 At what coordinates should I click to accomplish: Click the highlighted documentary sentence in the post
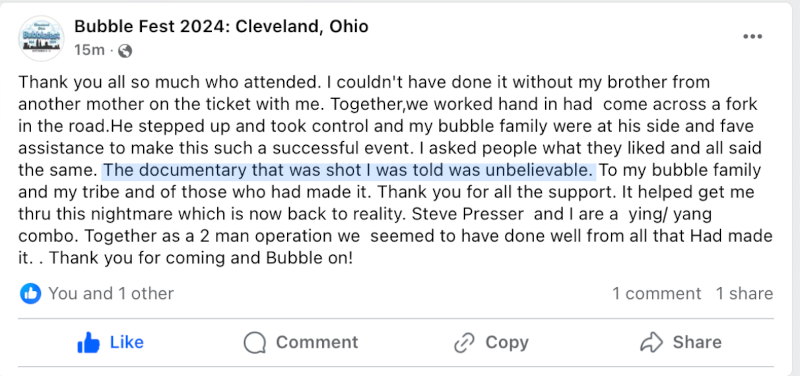pyautogui.click(x=349, y=170)
